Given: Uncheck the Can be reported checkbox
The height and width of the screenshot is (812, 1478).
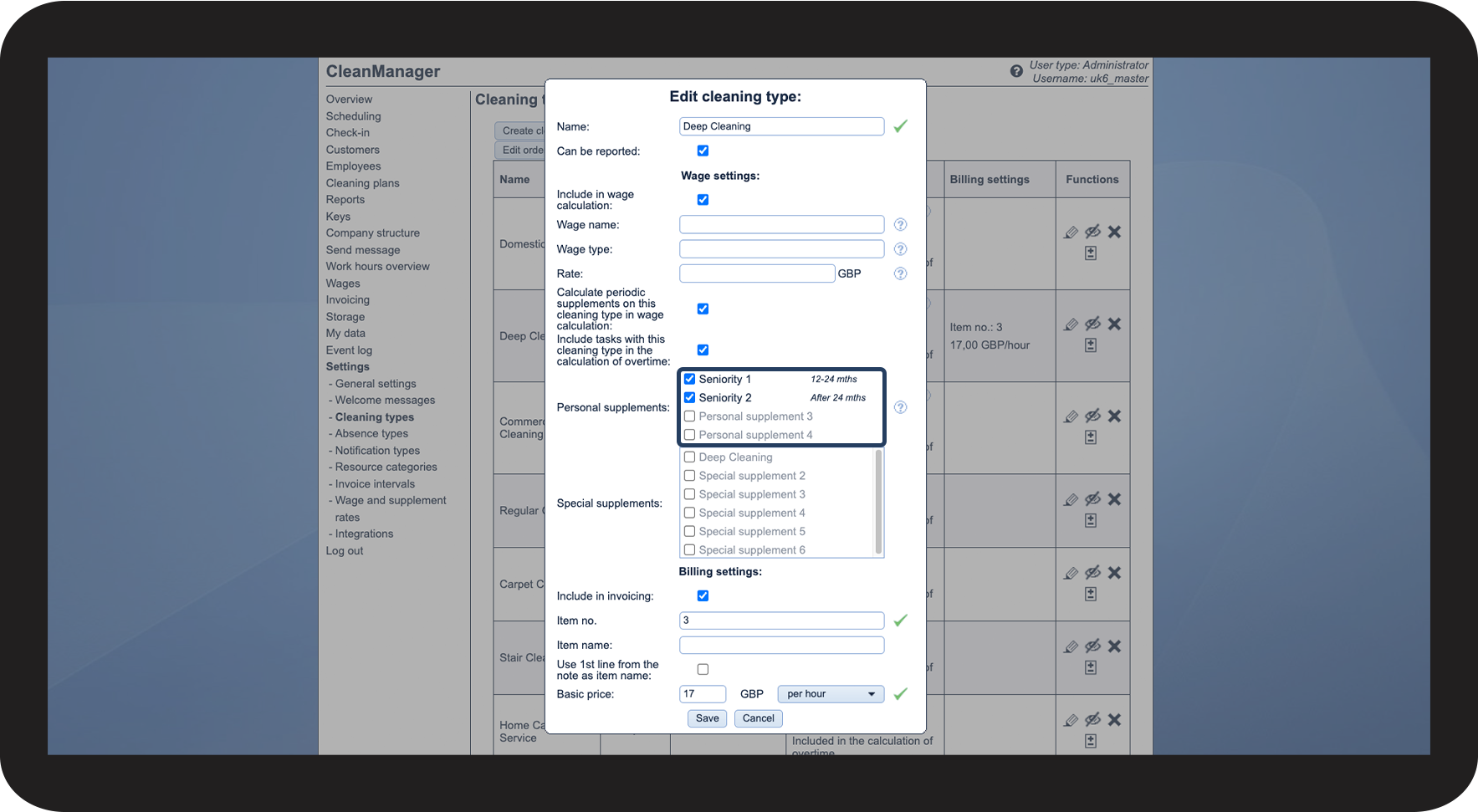Looking at the screenshot, I should [703, 151].
